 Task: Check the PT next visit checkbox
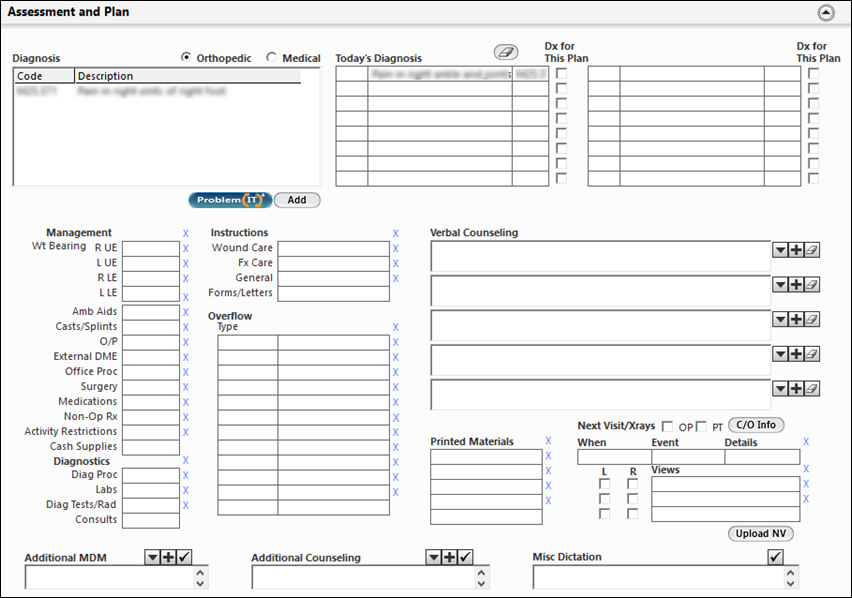(x=701, y=427)
